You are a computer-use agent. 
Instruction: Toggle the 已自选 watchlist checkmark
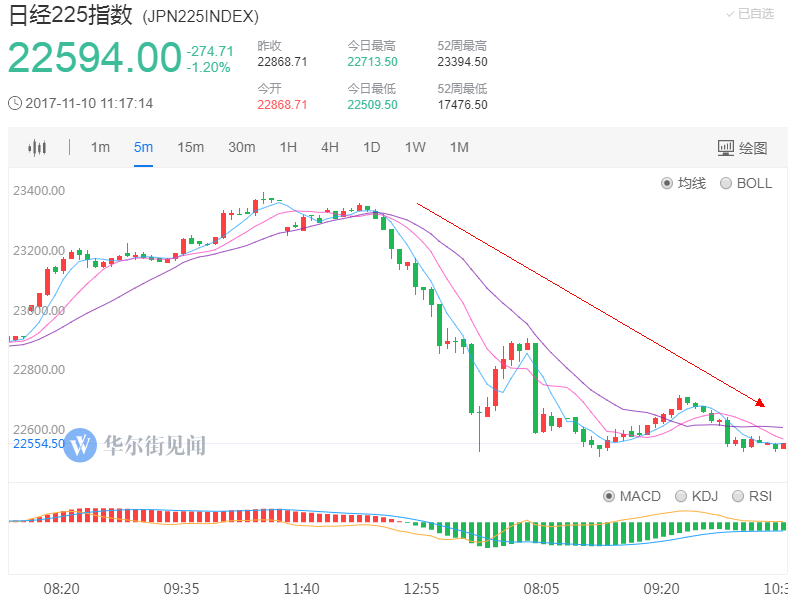[750, 14]
